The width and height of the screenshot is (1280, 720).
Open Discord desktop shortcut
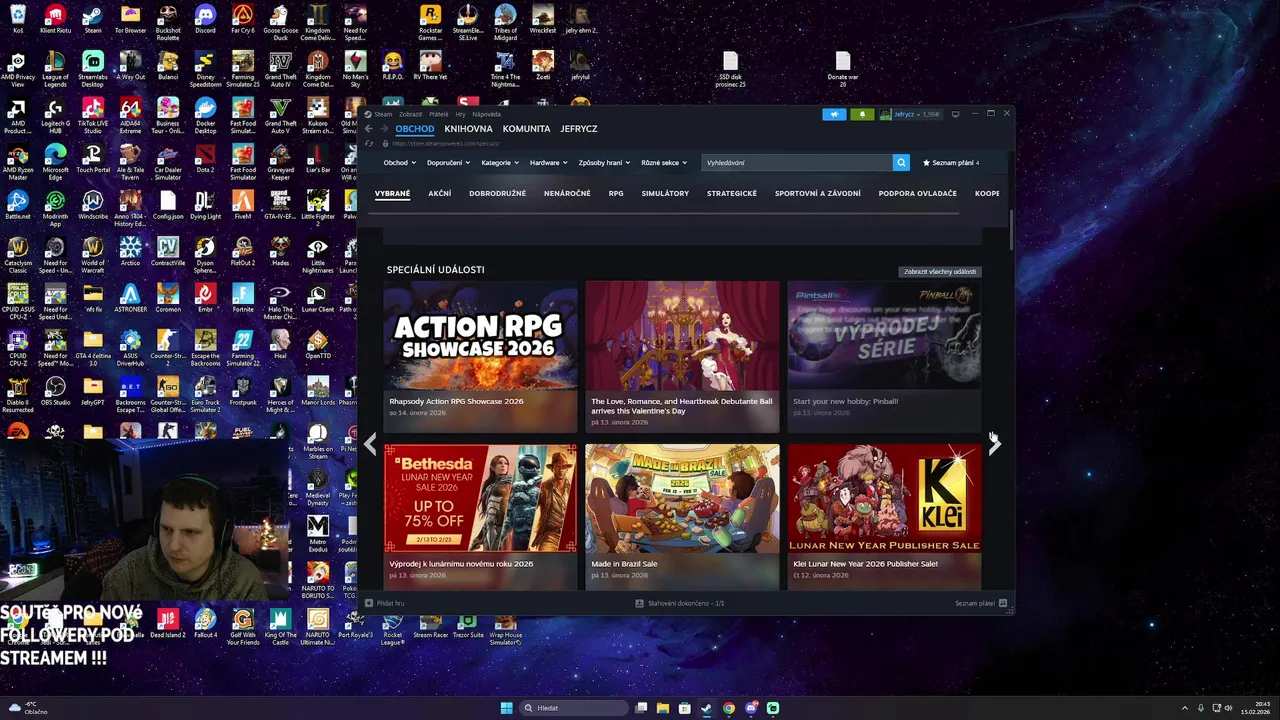point(205,19)
